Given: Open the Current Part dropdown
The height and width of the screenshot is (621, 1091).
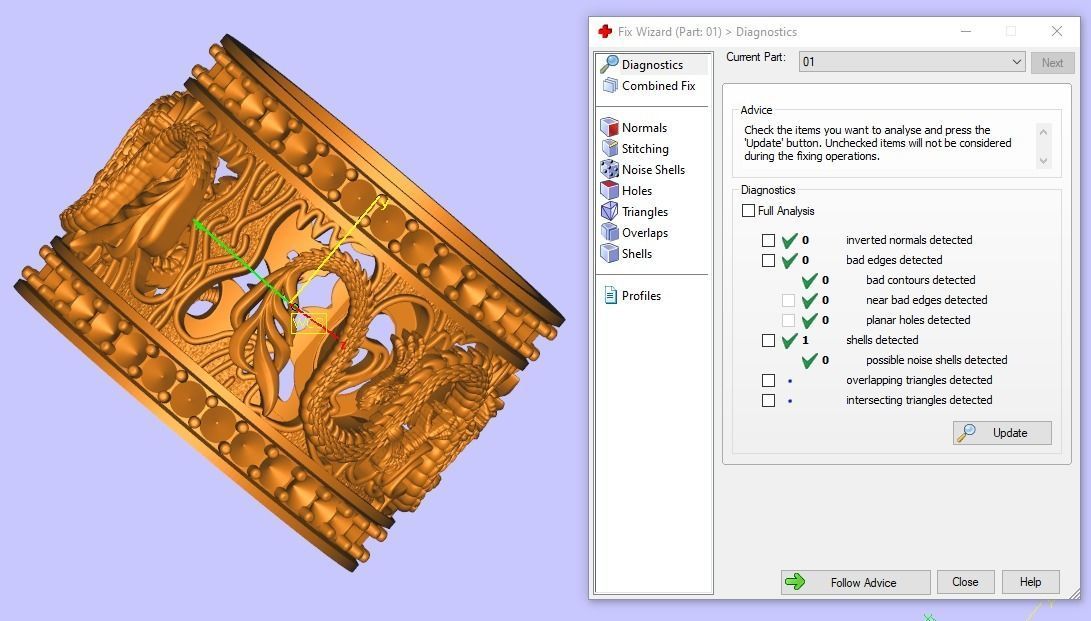Looking at the screenshot, I should tap(911, 62).
